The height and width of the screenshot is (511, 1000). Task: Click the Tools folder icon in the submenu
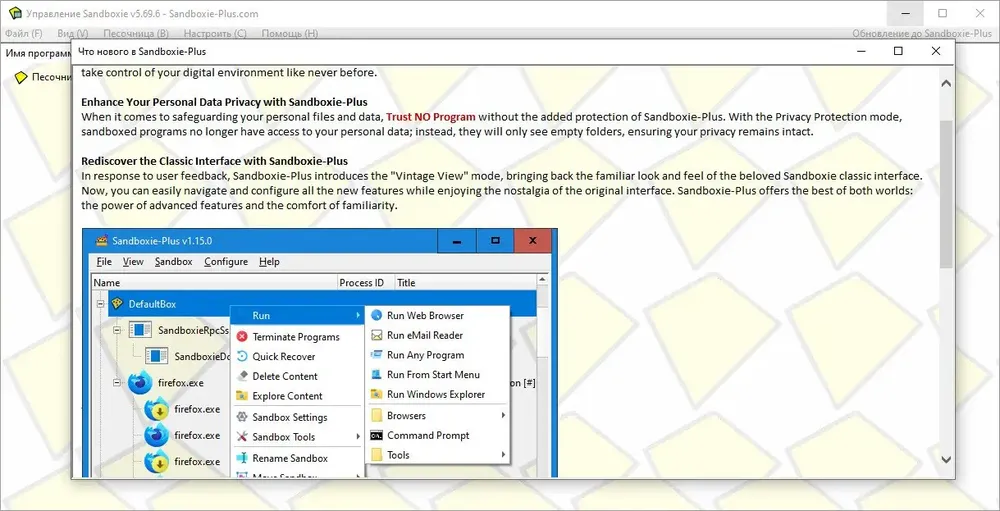376,455
